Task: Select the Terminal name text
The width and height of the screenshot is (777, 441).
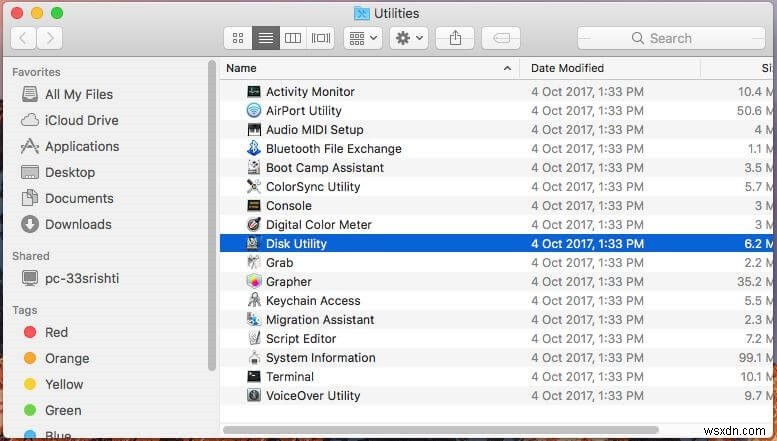Action: pyautogui.click(x=290, y=377)
